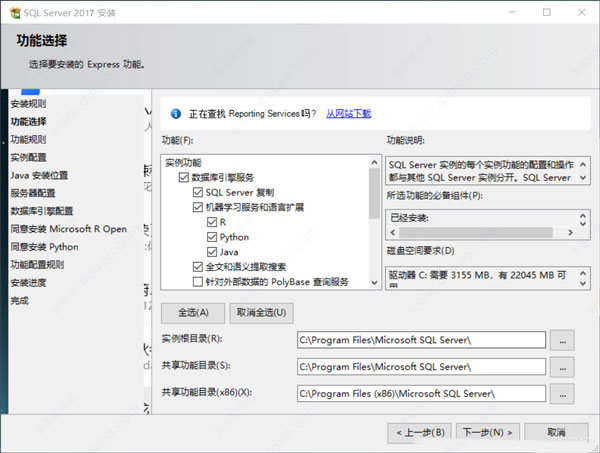This screenshot has height=453, width=600.
Task: Click the disk requirement text for drive C
Action: point(477,275)
